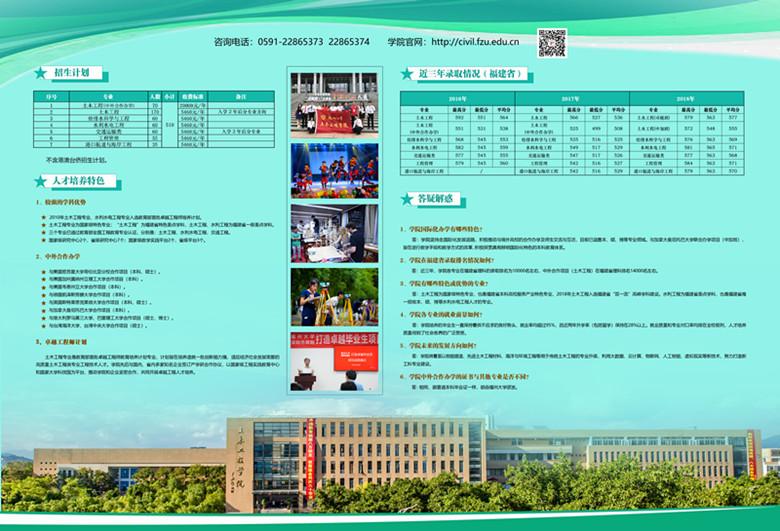Click the star icon beside 招生计划
The image size is (780, 531).
point(40,73)
